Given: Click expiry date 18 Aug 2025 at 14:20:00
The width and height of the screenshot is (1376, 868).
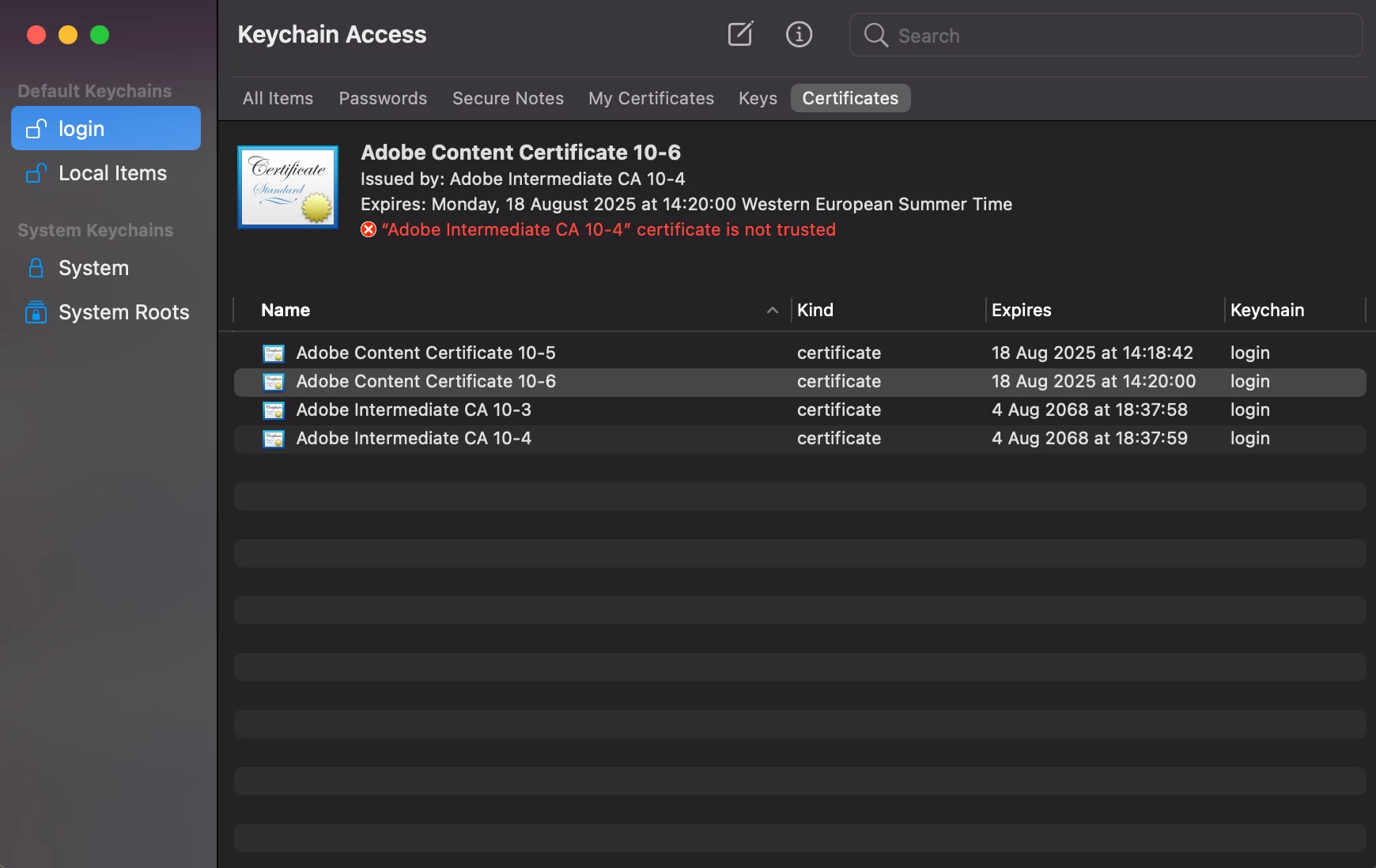Looking at the screenshot, I should click(1094, 381).
